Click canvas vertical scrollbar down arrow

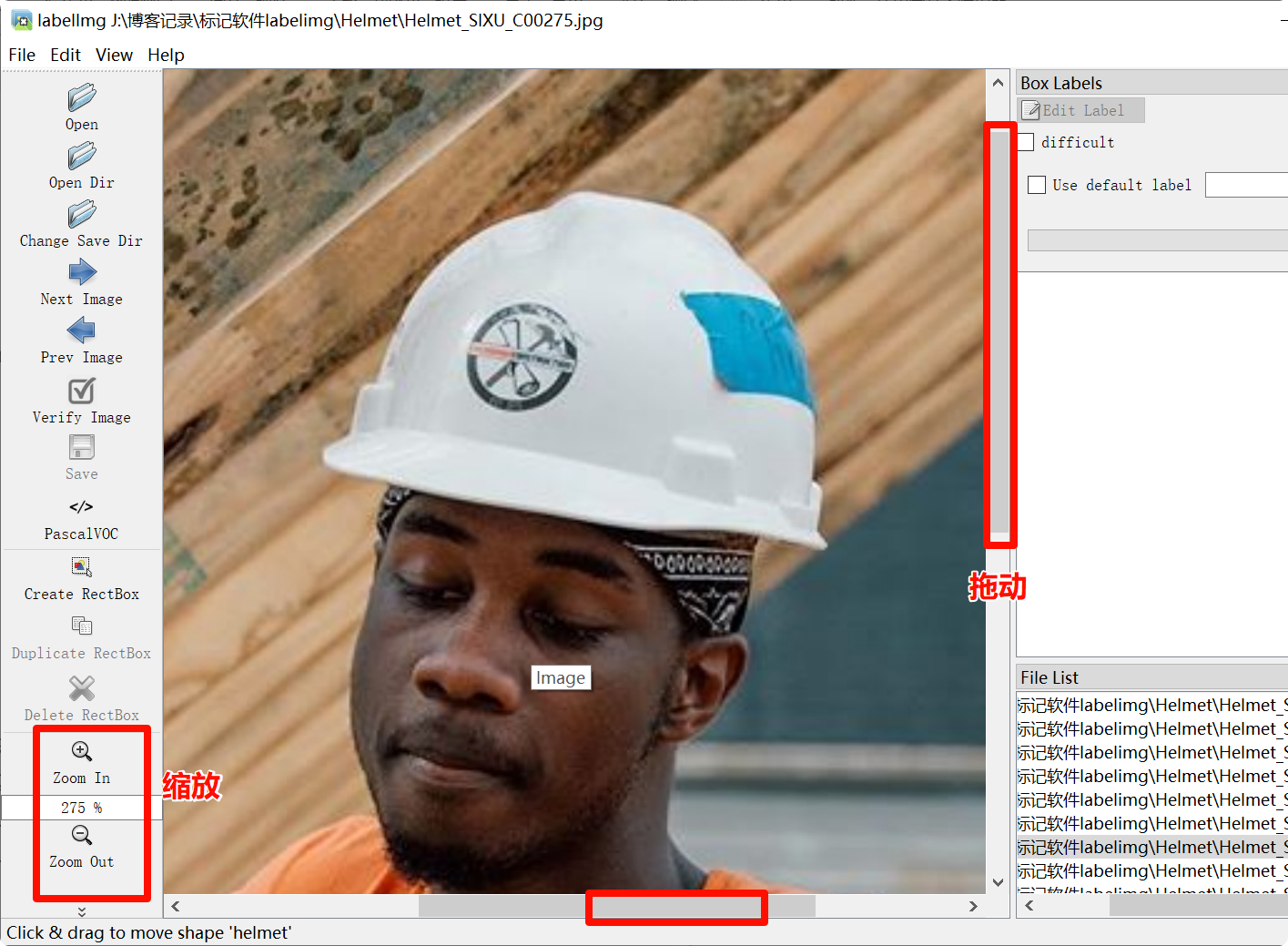tap(998, 881)
